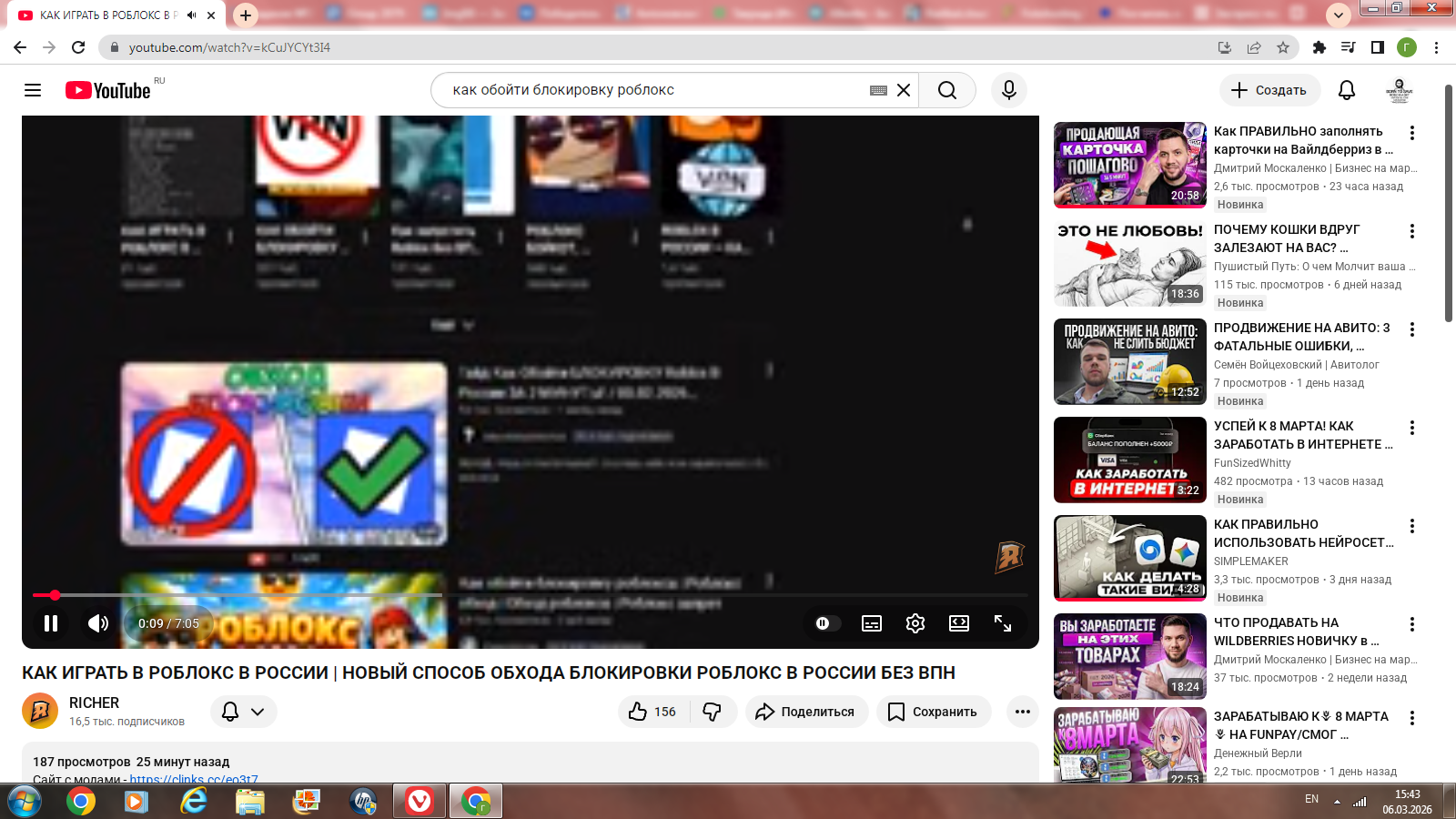Open the options menu for ПРОДВИЖЕНИЕ НА АВИТО video
The width and height of the screenshot is (1456, 819).
click(1412, 329)
